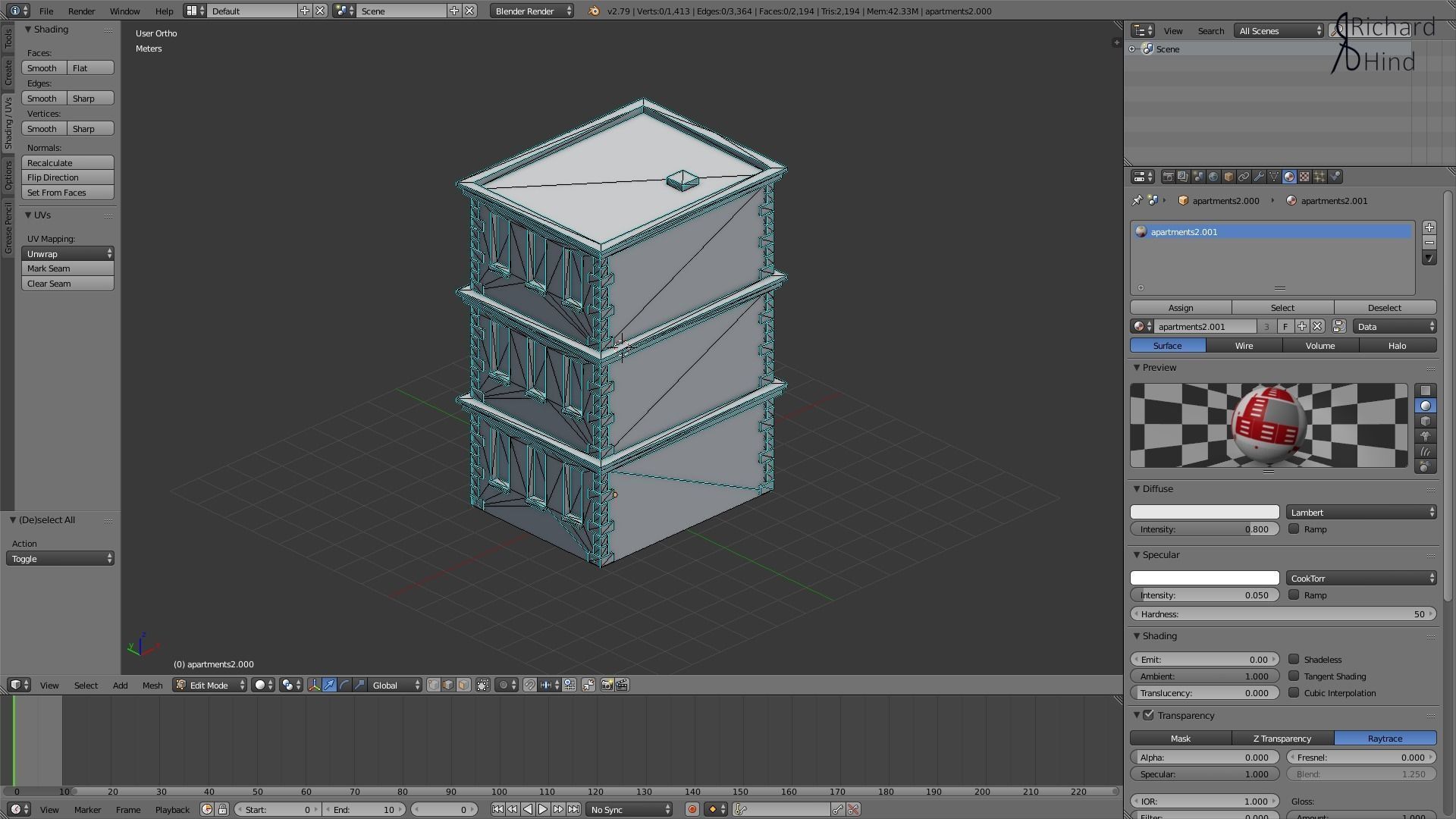Open the Physics properties tab
This screenshot has height=819, width=1456.
tap(1335, 177)
